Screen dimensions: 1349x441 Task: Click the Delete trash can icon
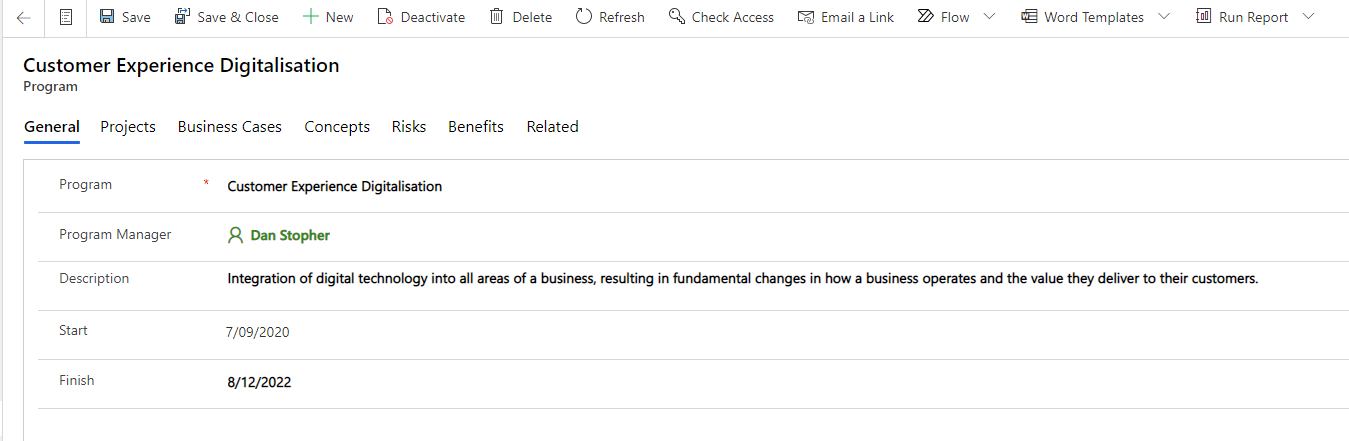pos(496,17)
